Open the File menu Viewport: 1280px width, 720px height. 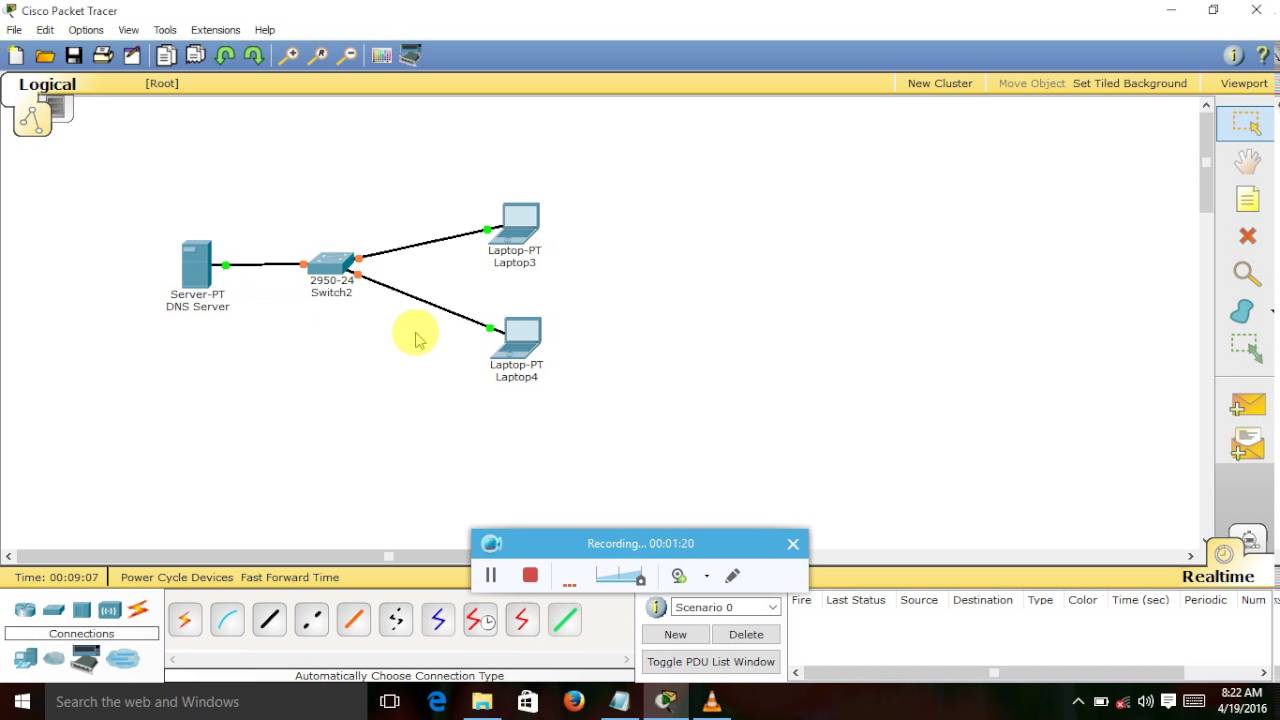[x=14, y=30]
